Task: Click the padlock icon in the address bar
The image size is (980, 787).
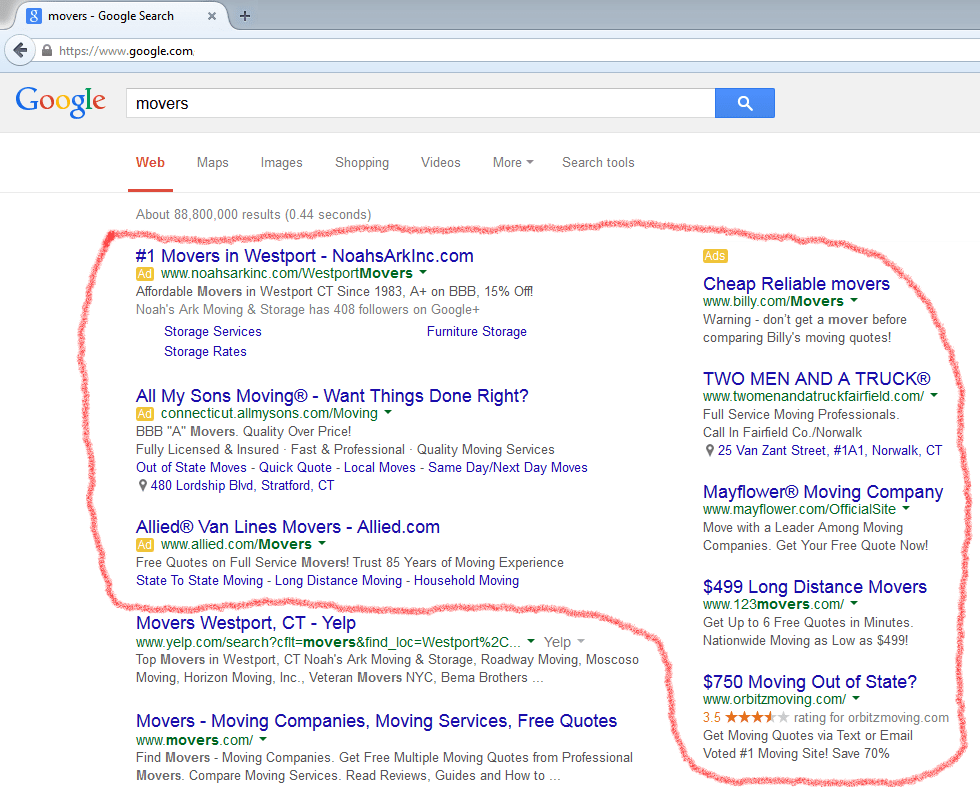Action: pyautogui.click(x=46, y=49)
